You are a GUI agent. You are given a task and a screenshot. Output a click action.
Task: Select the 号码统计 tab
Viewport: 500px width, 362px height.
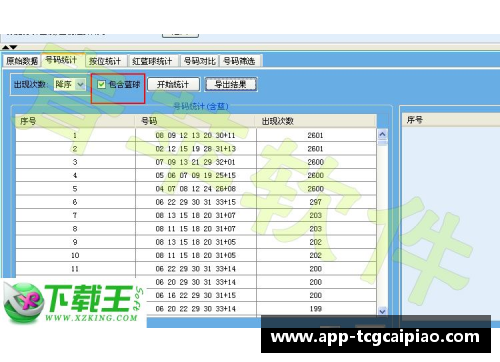62,60
